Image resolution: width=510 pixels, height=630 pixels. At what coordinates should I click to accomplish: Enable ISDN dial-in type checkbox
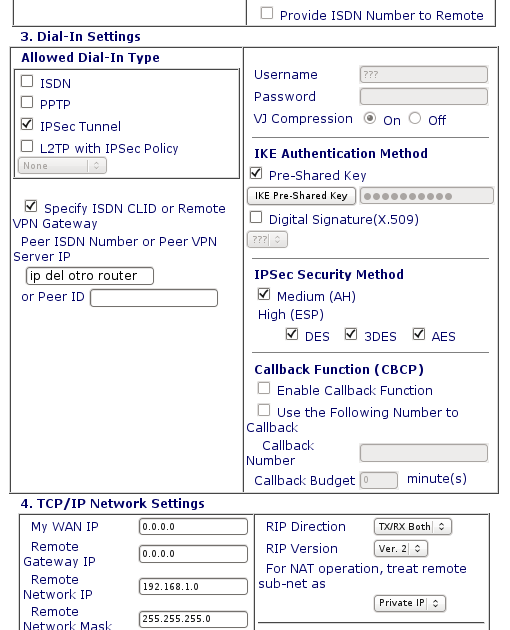[27, 81]
